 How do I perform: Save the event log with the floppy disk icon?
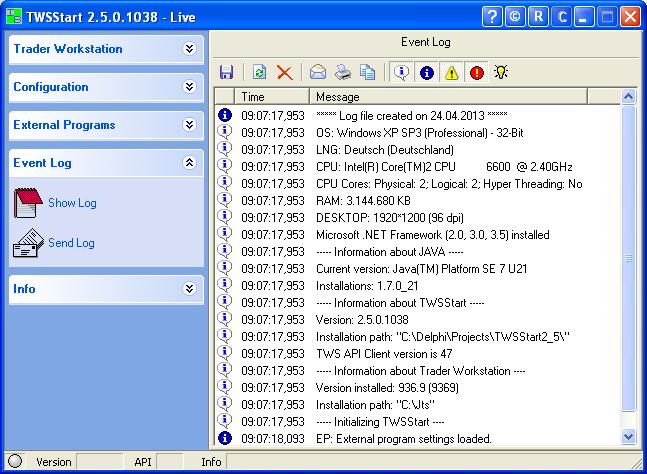[x=226, y=72]
